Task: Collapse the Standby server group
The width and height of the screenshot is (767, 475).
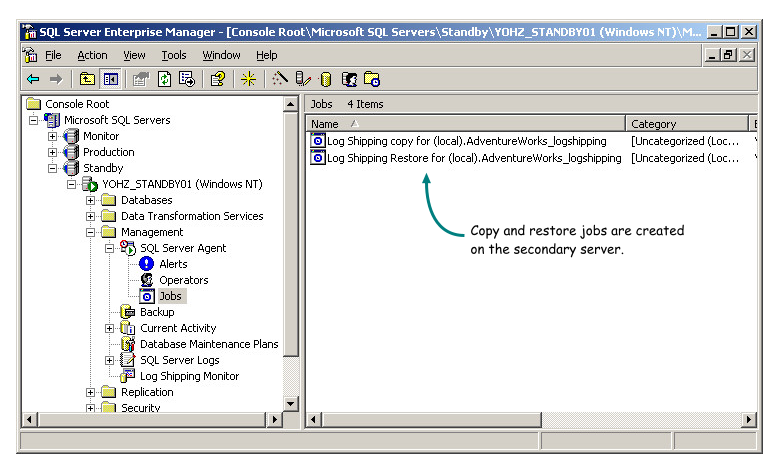Action: coord(52,168)
